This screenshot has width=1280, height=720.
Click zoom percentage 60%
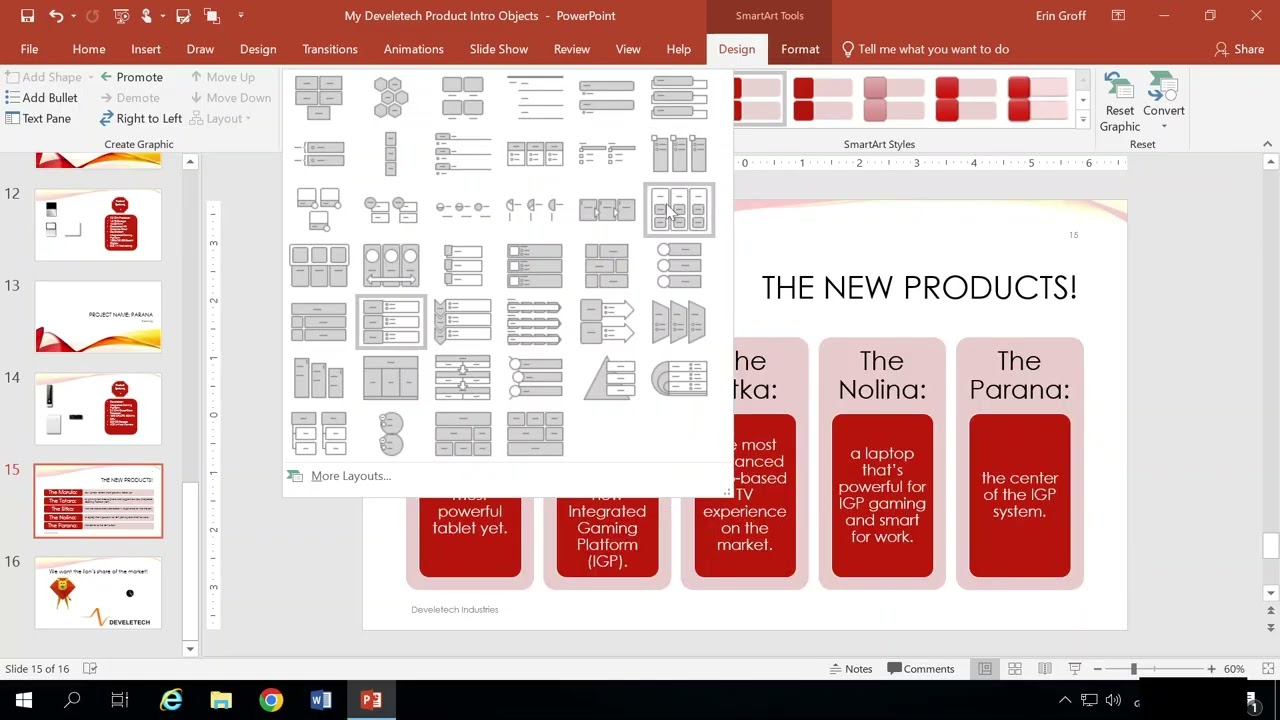click(1234, 669)
